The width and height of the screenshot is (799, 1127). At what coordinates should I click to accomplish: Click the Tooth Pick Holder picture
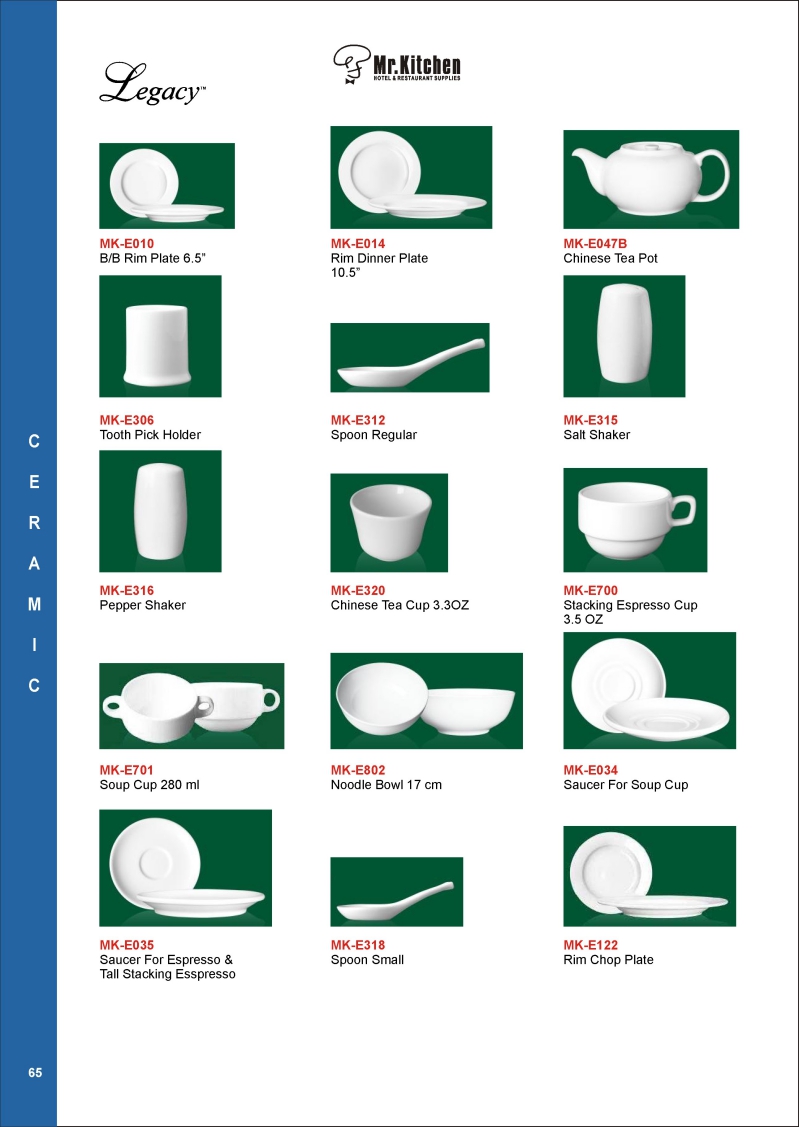(160, 336)
